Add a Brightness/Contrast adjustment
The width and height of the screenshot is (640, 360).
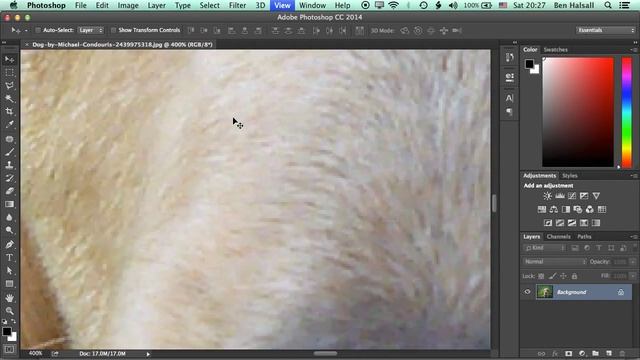click(547, 196)
